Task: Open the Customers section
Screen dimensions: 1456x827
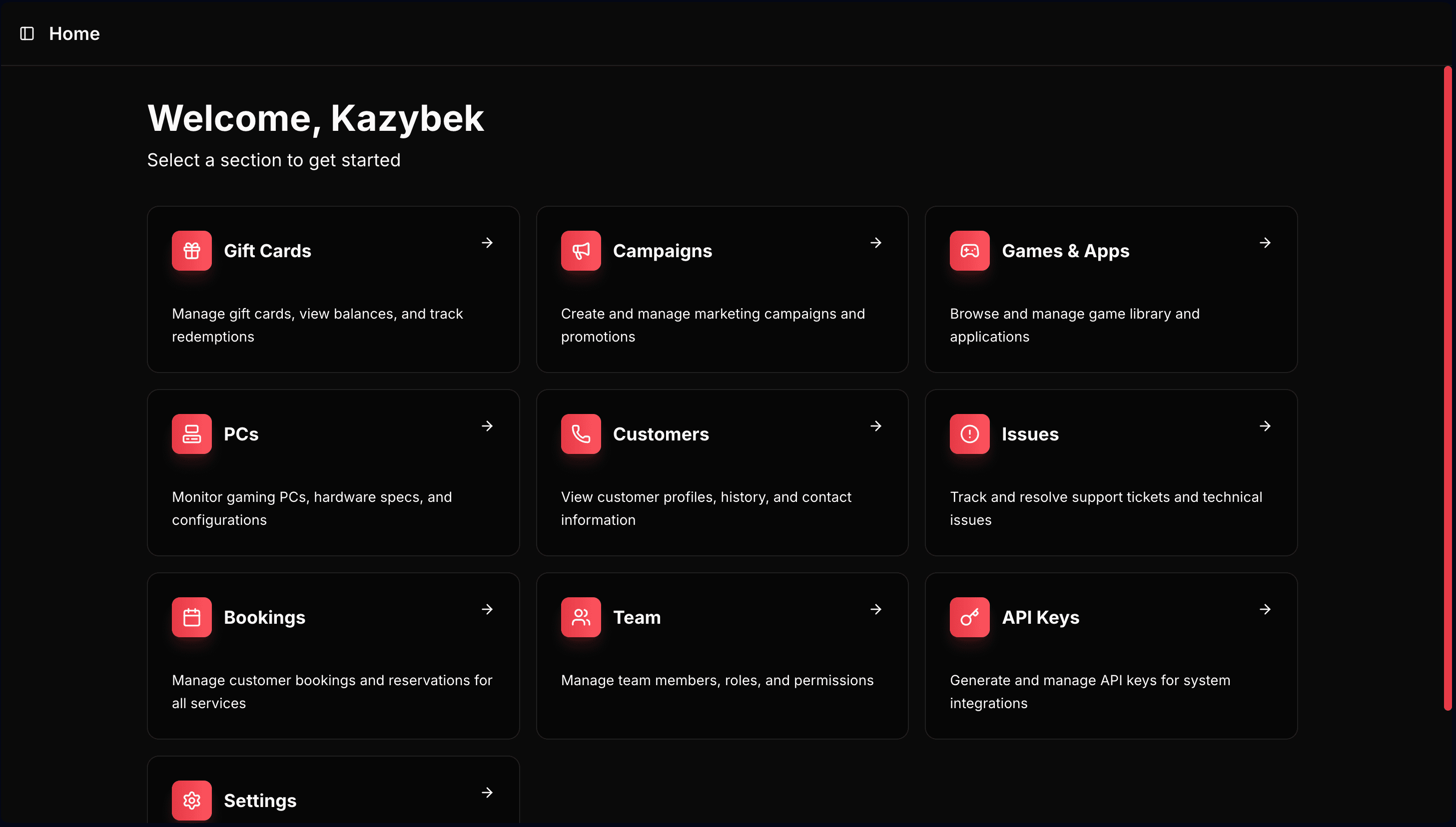Action: [x=722, y=472]
